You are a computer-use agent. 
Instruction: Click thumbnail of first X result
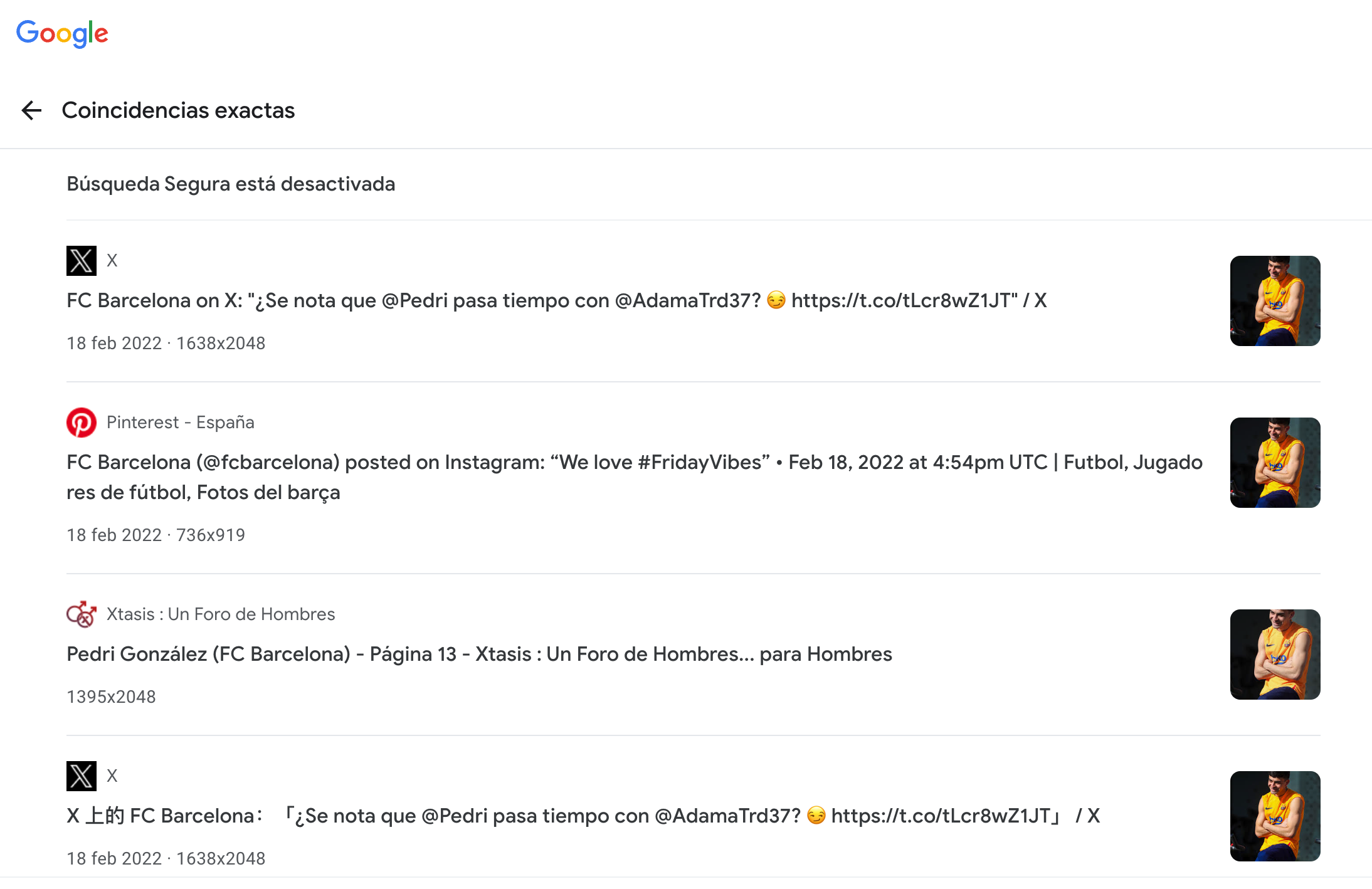tap(1275, 301)
